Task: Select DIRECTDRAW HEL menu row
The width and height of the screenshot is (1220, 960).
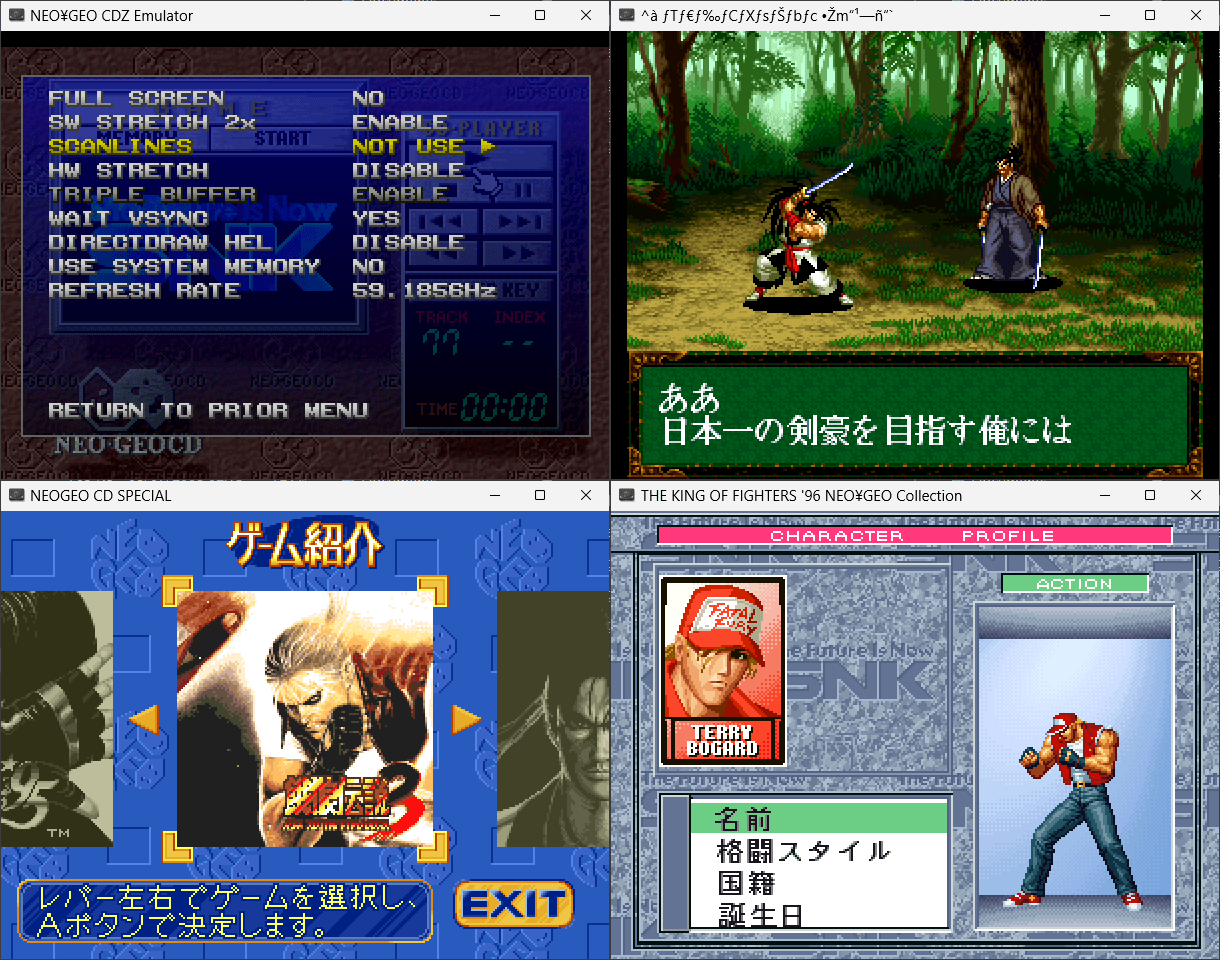Action: pos(160,242)
